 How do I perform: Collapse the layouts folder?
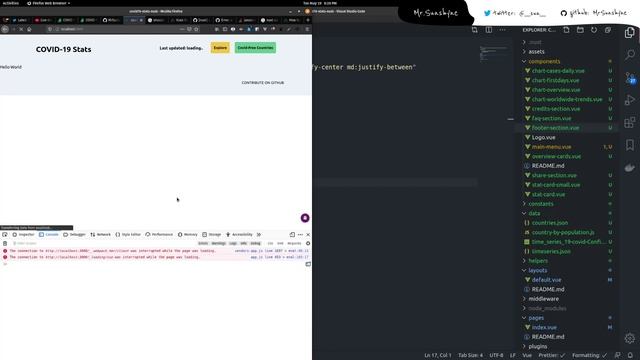[x=538, y=270]
